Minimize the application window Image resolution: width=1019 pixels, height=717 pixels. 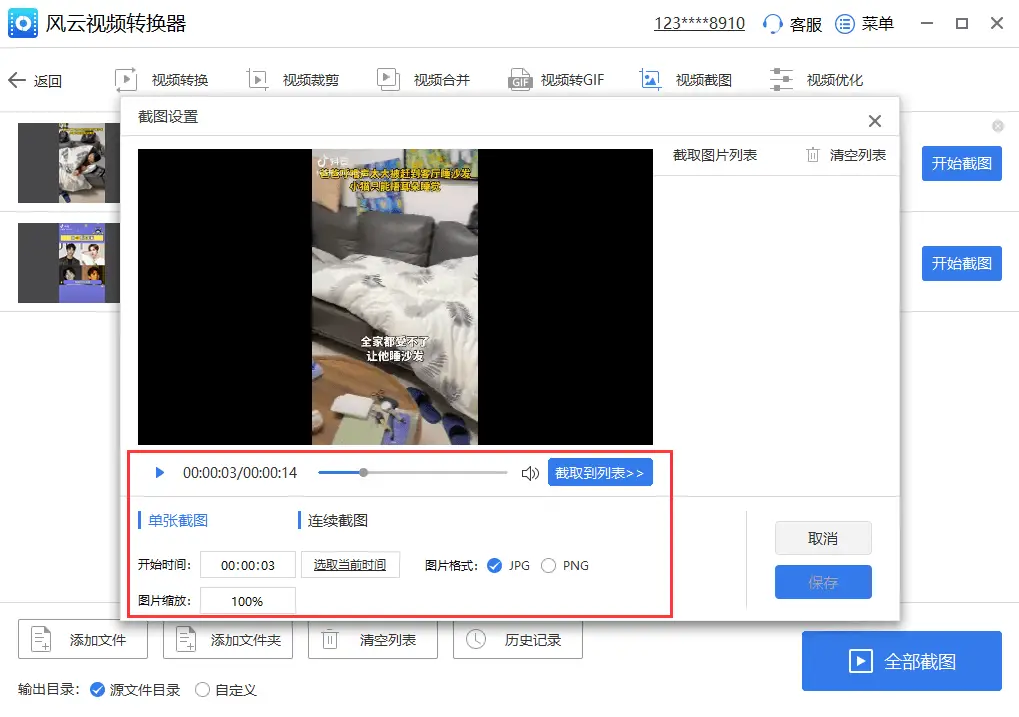click(x=927, y=23)
